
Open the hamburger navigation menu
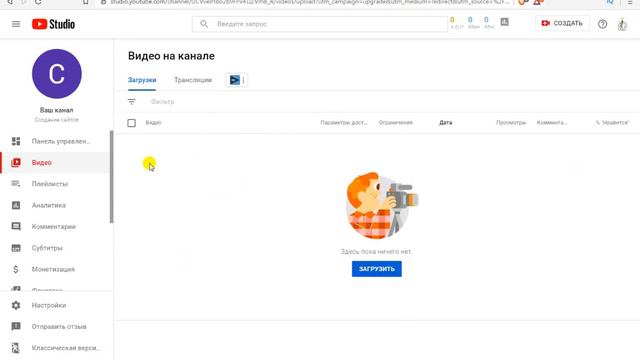[16, 24]
